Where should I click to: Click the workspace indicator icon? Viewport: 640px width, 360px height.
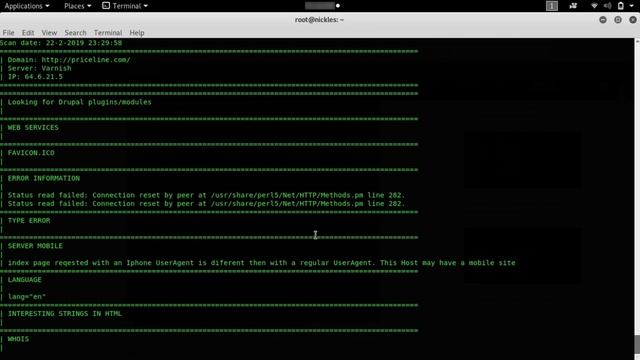coord(552,6)
